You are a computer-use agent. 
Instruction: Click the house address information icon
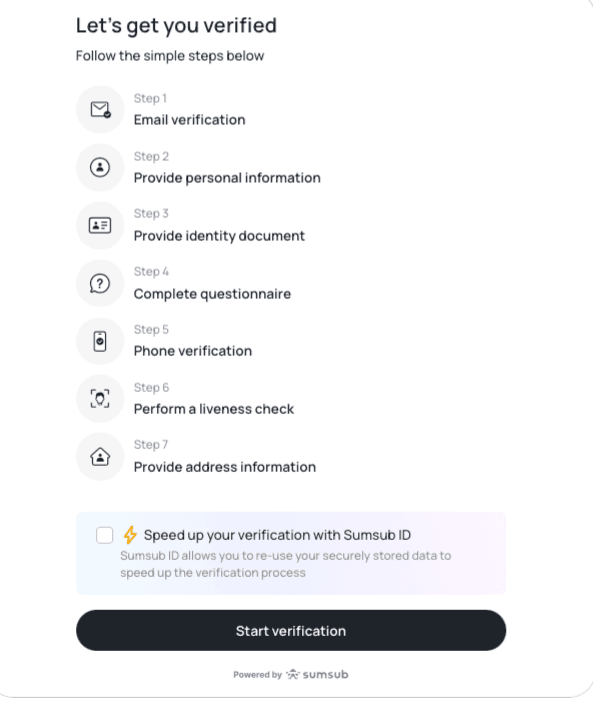coord(100,457)
